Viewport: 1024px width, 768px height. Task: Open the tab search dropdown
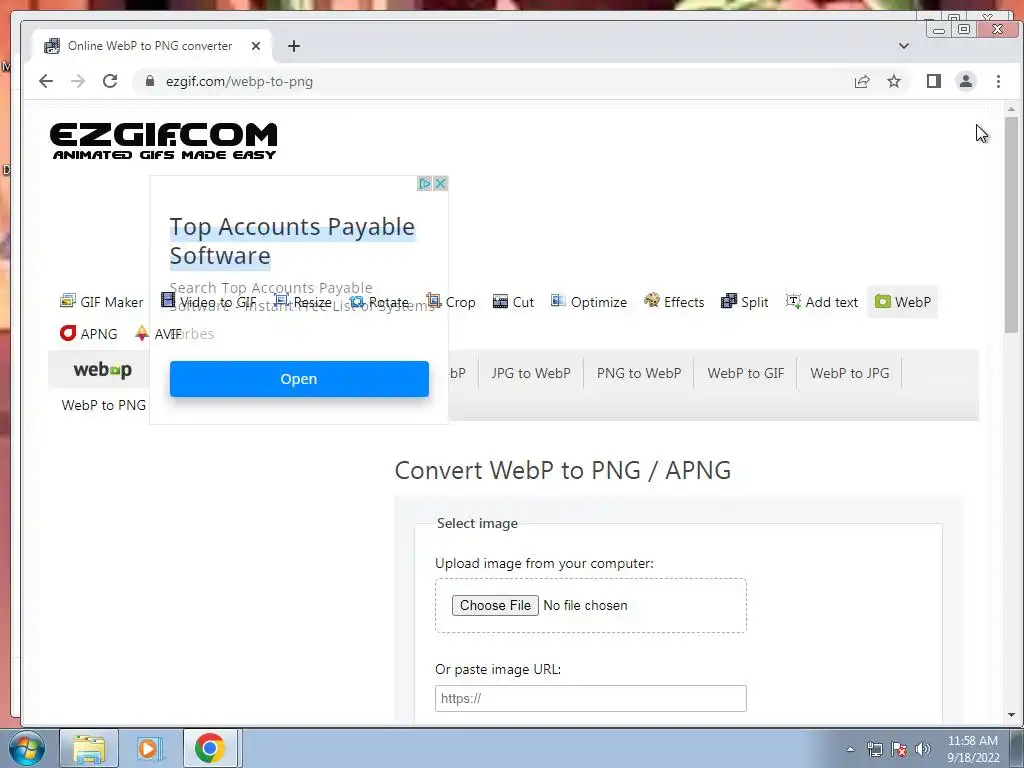pos(904,46)
